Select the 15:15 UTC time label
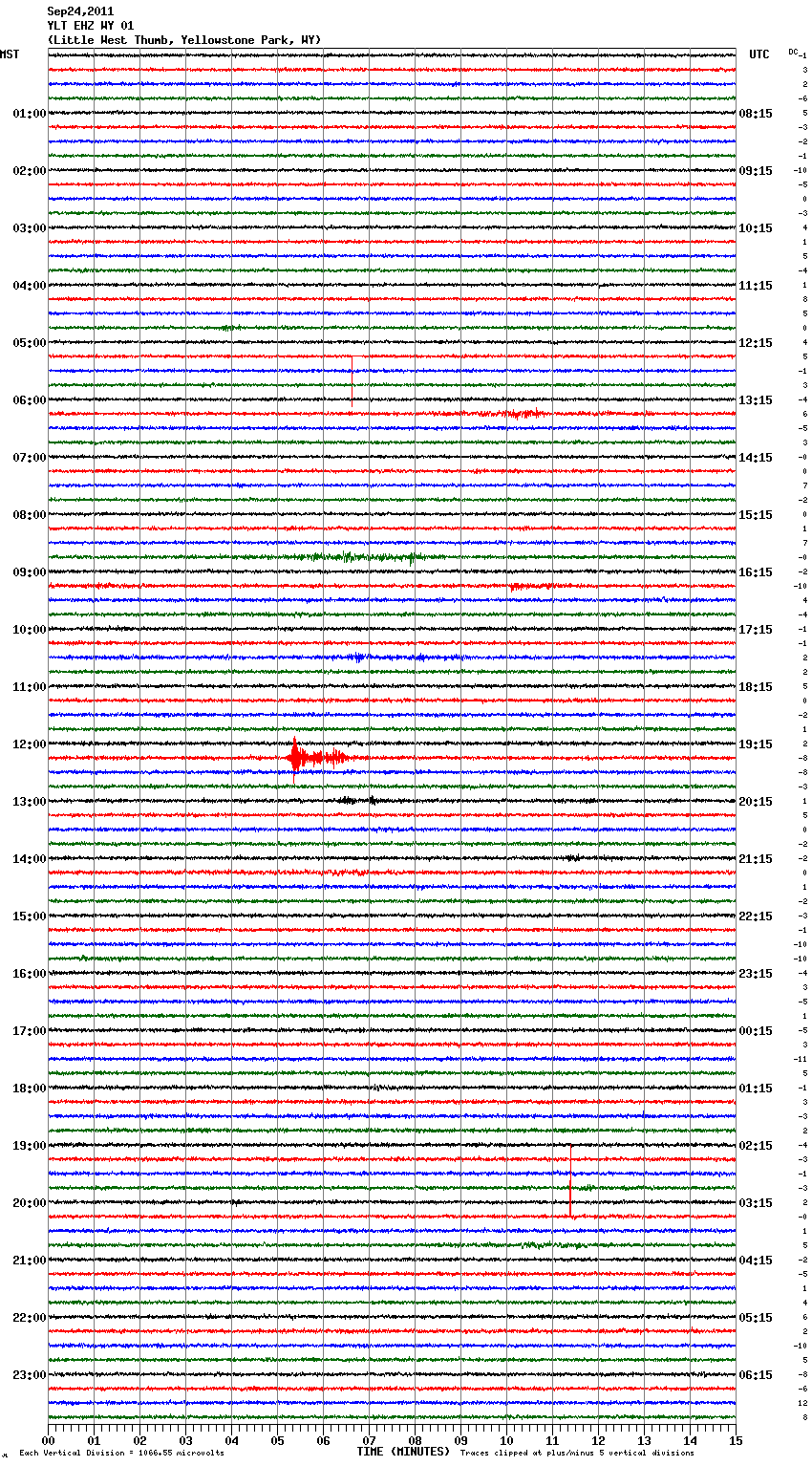This screenshot has width=812, height=1466. click(x=756, y=515)
